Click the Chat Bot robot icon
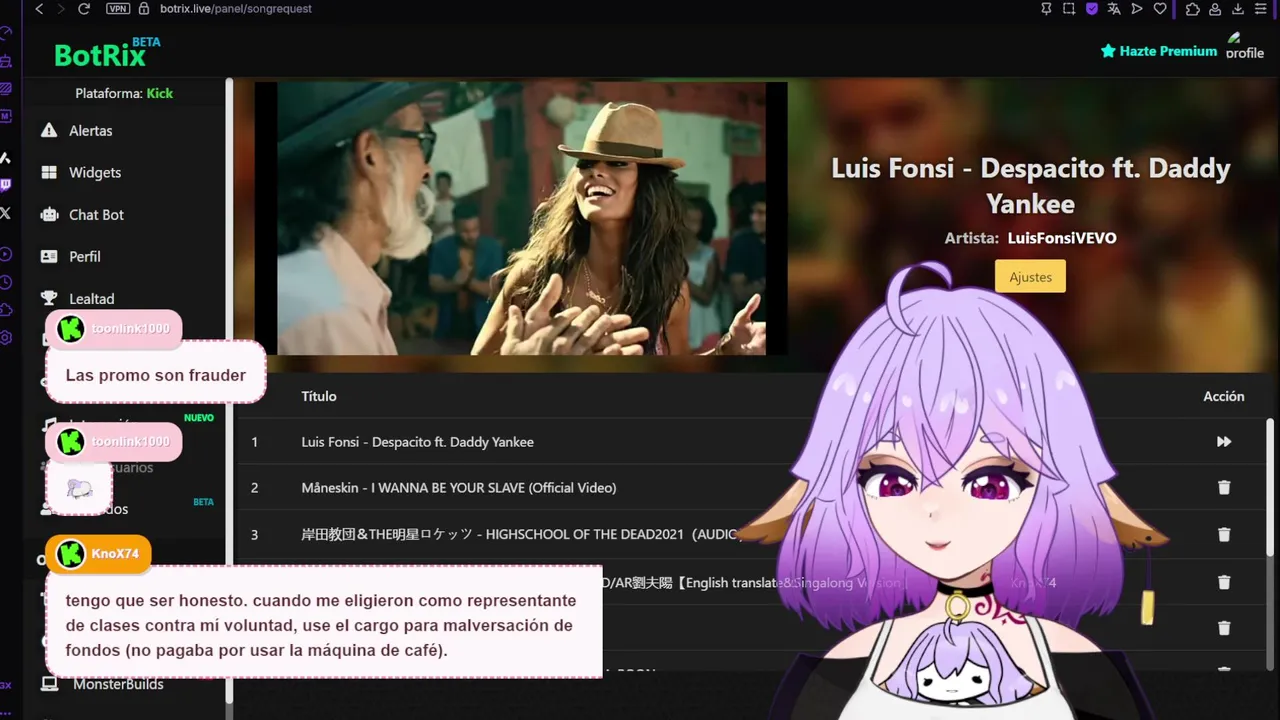The image size is (1280, 720). coord(49,215)
